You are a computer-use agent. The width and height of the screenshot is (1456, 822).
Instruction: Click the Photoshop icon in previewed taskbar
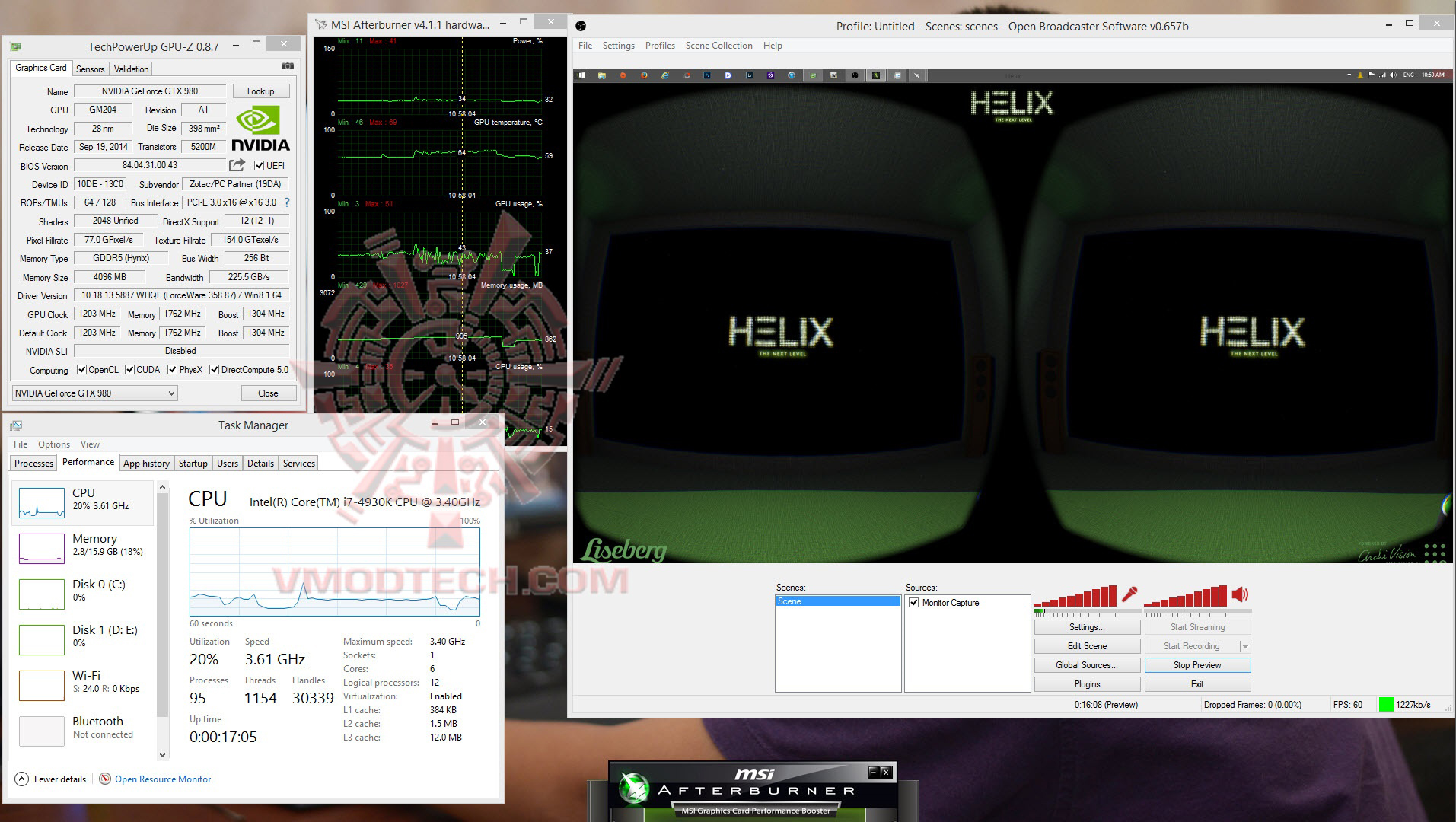(707, 75)
